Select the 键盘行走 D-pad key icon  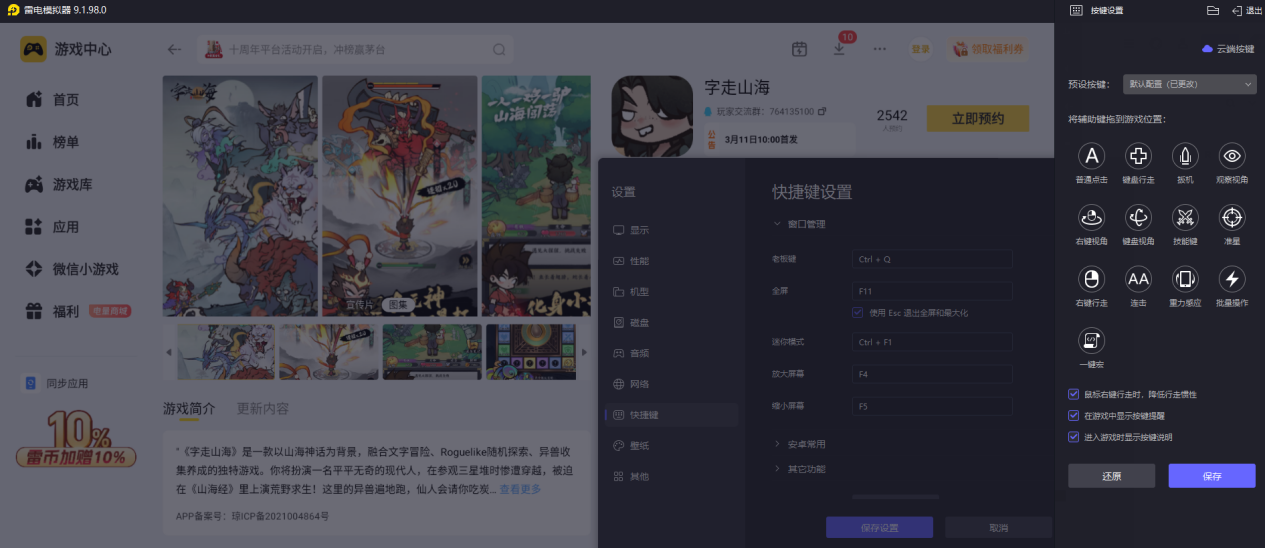1138,156
